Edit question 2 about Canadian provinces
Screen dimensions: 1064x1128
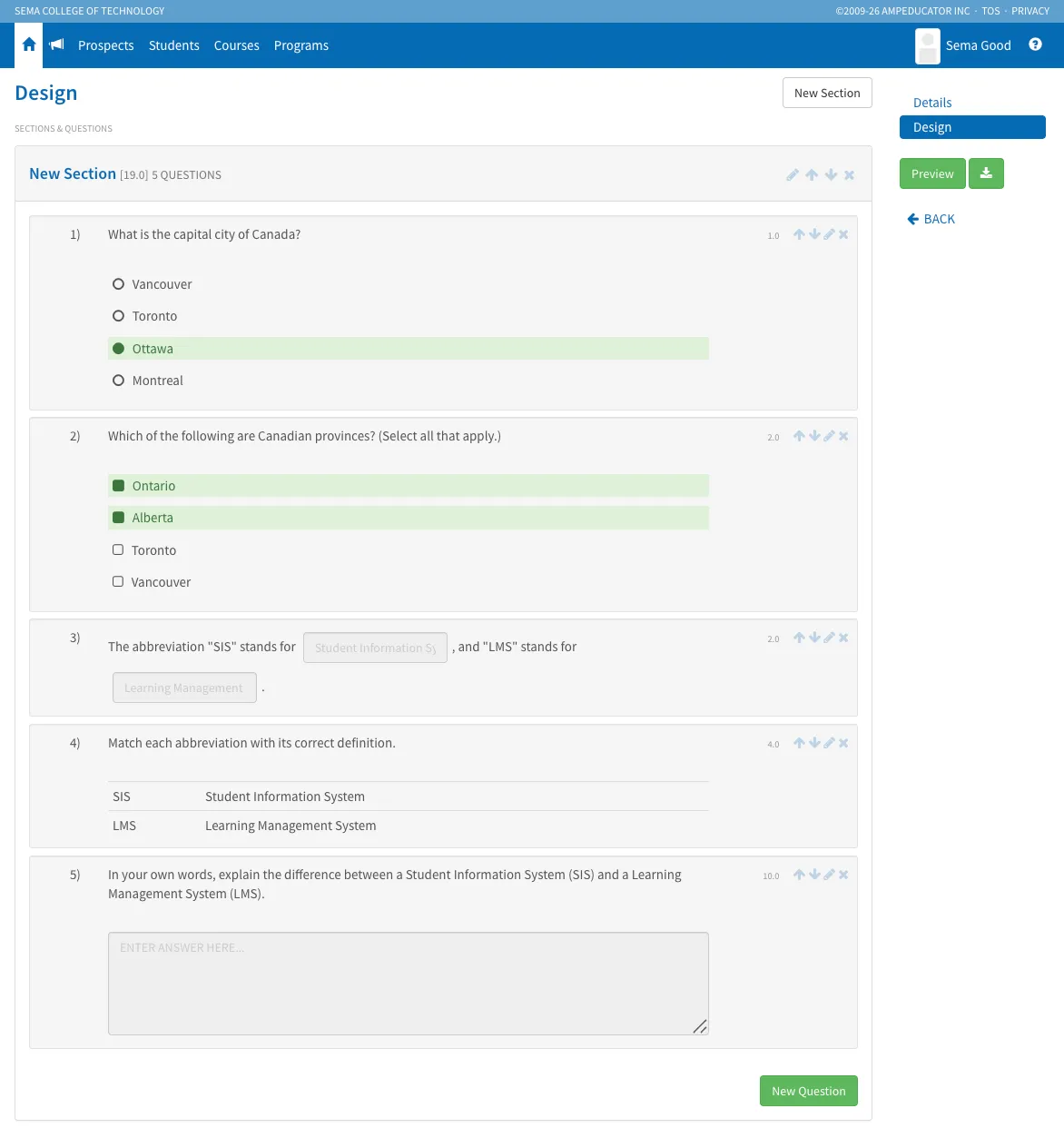pos(829,436)
